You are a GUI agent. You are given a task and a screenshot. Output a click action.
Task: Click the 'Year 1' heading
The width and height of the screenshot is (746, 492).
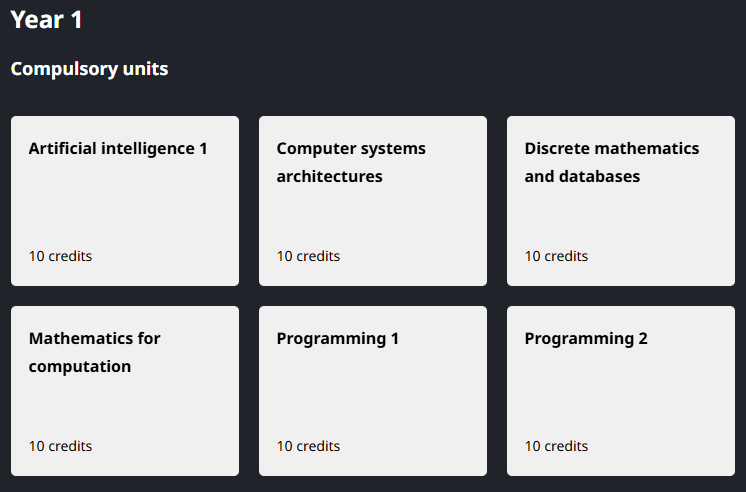(46, 19)
